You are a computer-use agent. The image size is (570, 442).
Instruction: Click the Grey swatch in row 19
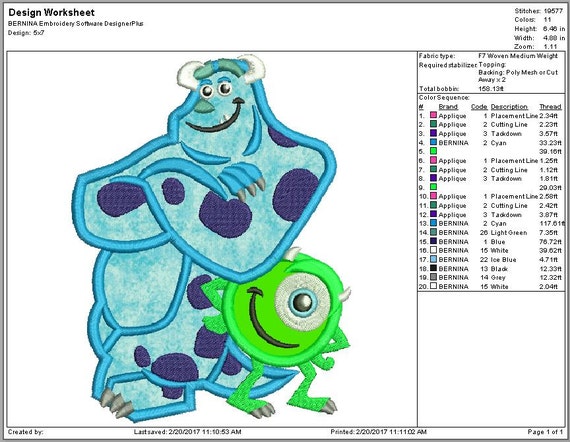tap(433, 277)
